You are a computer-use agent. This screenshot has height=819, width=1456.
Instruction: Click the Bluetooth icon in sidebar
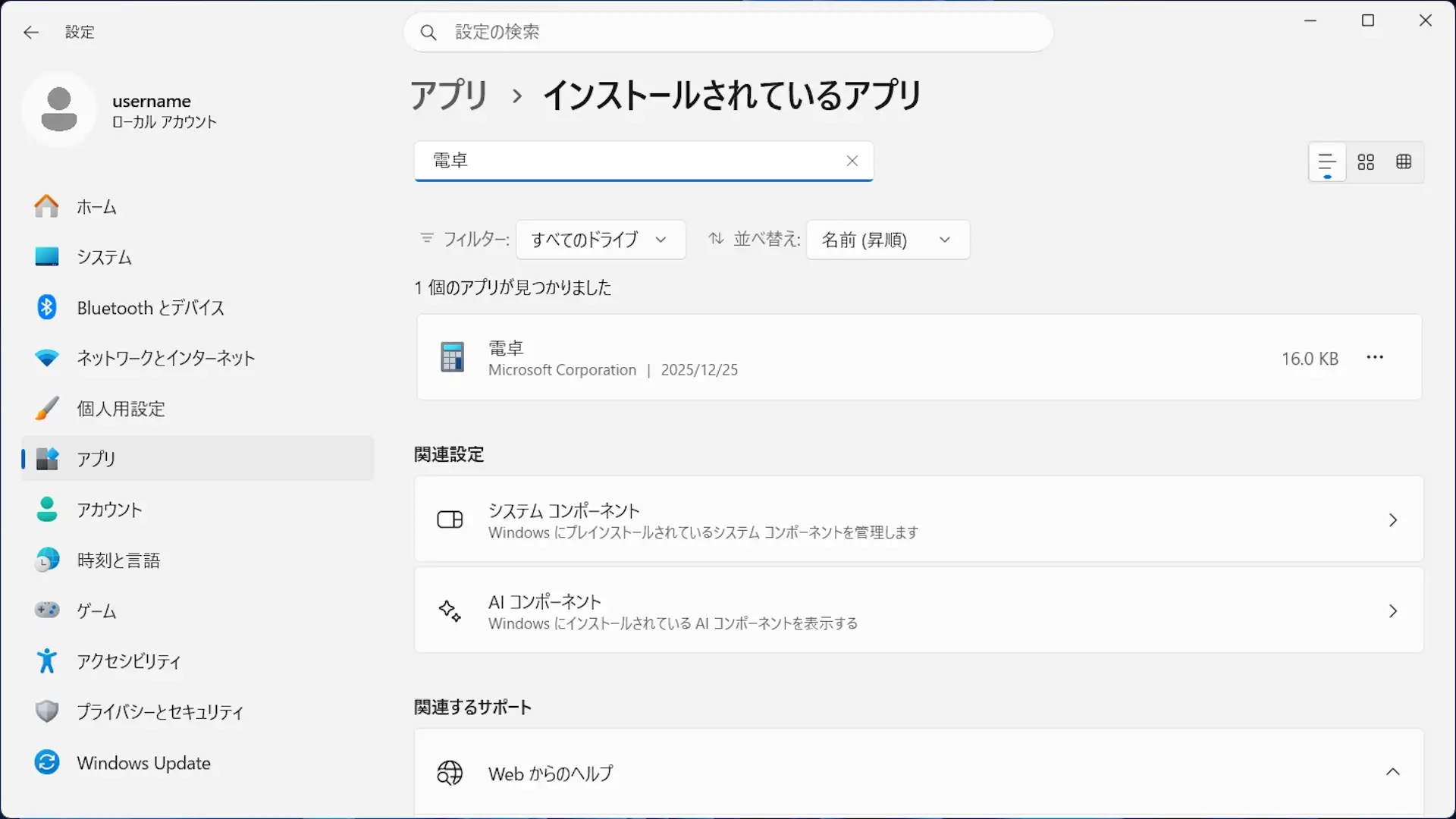tap(46, 307)
